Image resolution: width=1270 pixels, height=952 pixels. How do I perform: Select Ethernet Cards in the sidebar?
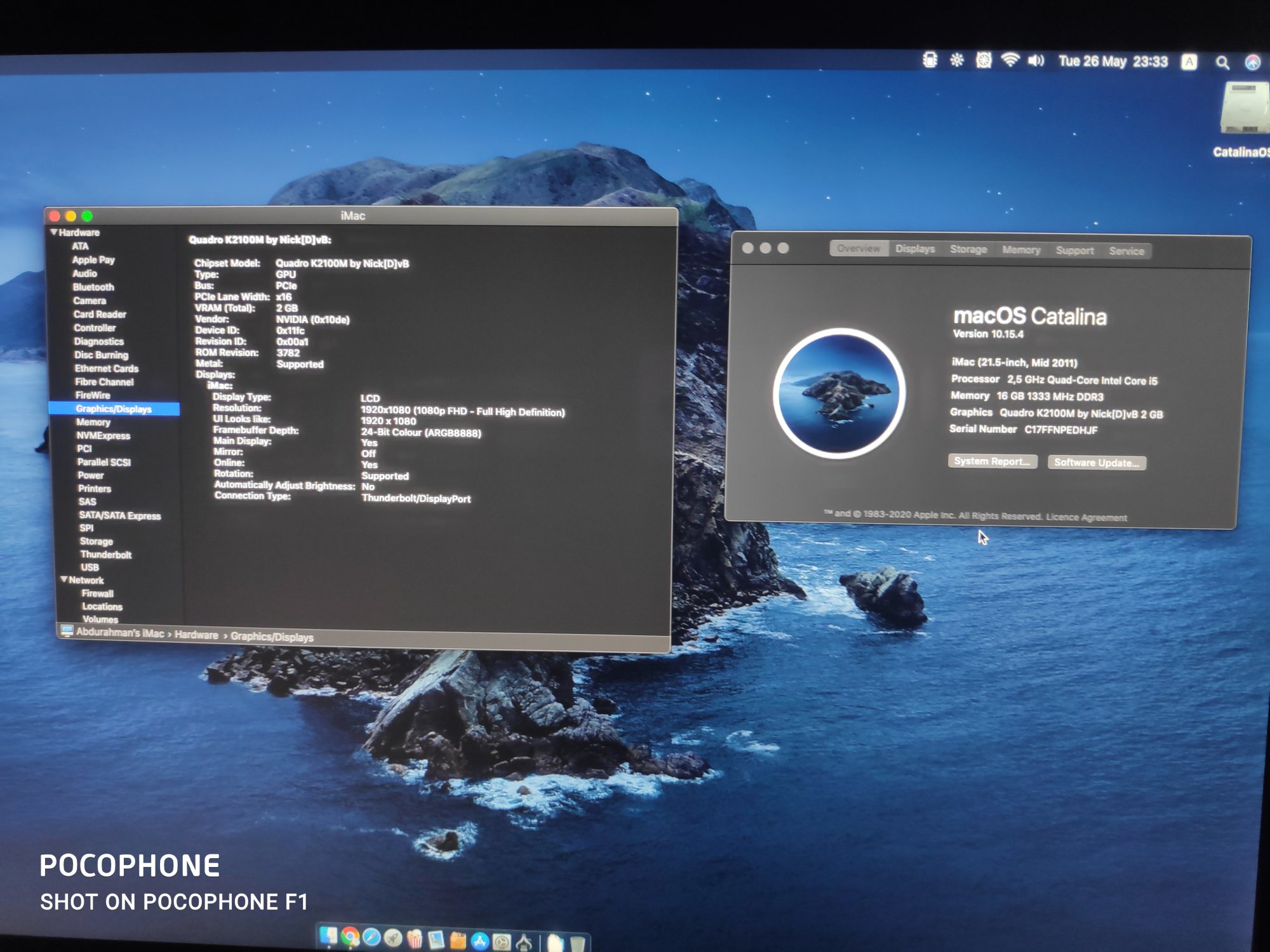pos(106,368)
